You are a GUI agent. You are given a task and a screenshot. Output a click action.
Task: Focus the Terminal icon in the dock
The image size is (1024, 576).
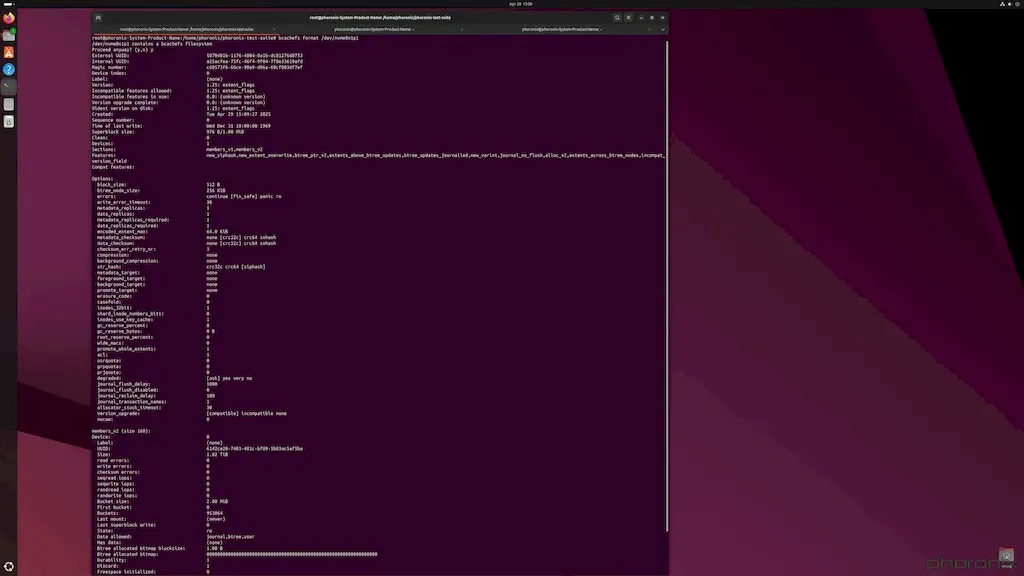8,86
